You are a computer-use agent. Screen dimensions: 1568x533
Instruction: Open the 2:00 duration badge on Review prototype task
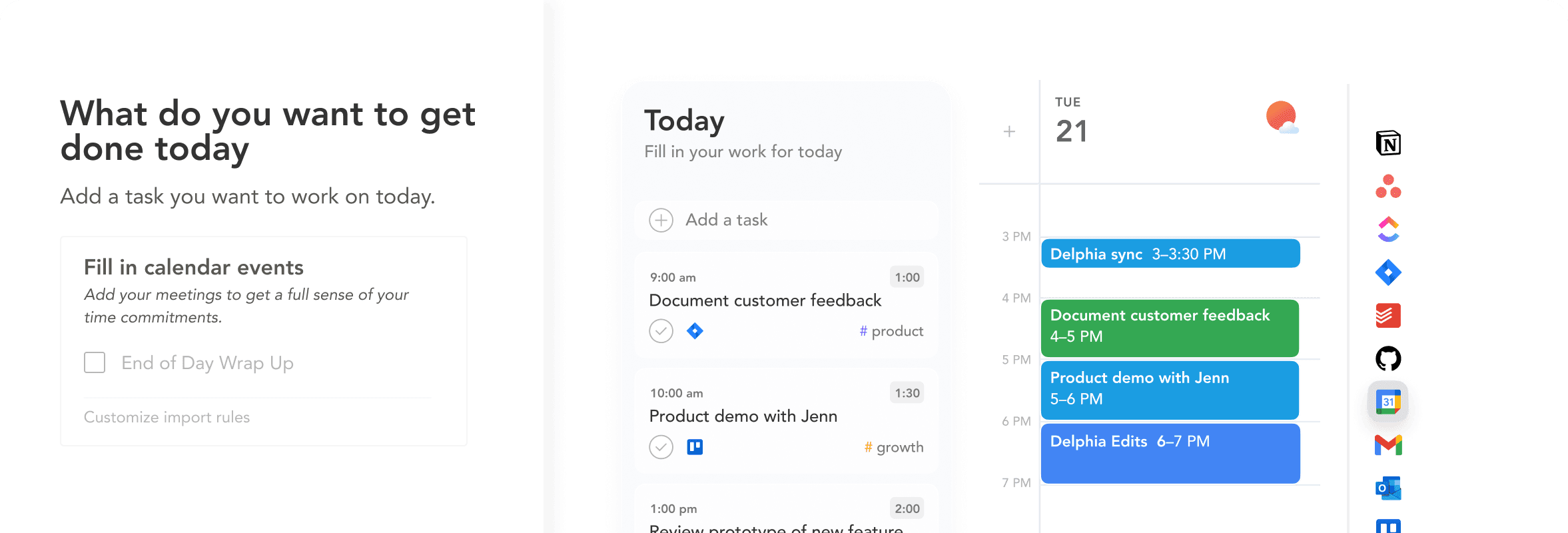tap(907, 508)
